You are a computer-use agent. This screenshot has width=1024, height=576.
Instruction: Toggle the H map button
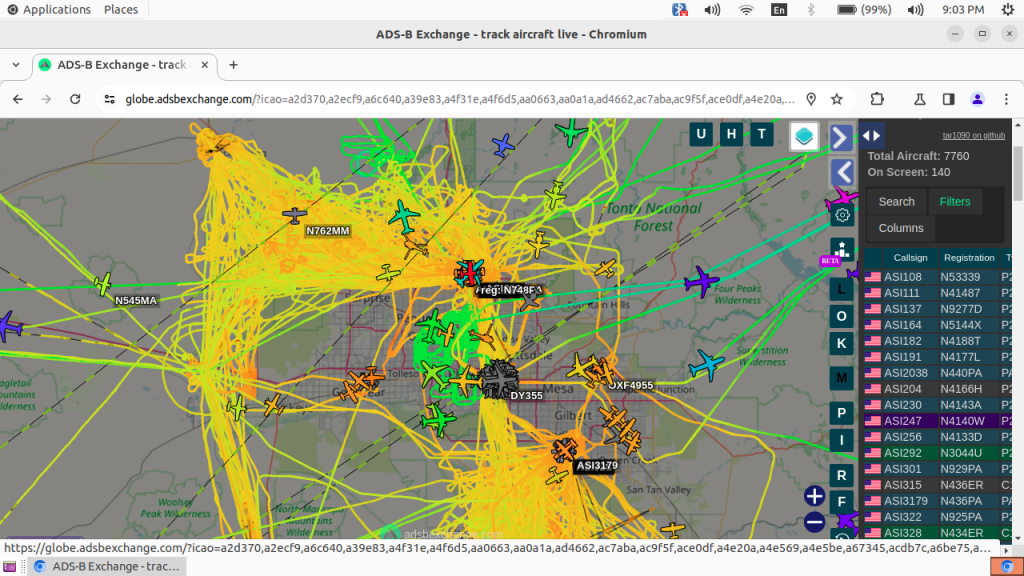[x=731, y=135]
